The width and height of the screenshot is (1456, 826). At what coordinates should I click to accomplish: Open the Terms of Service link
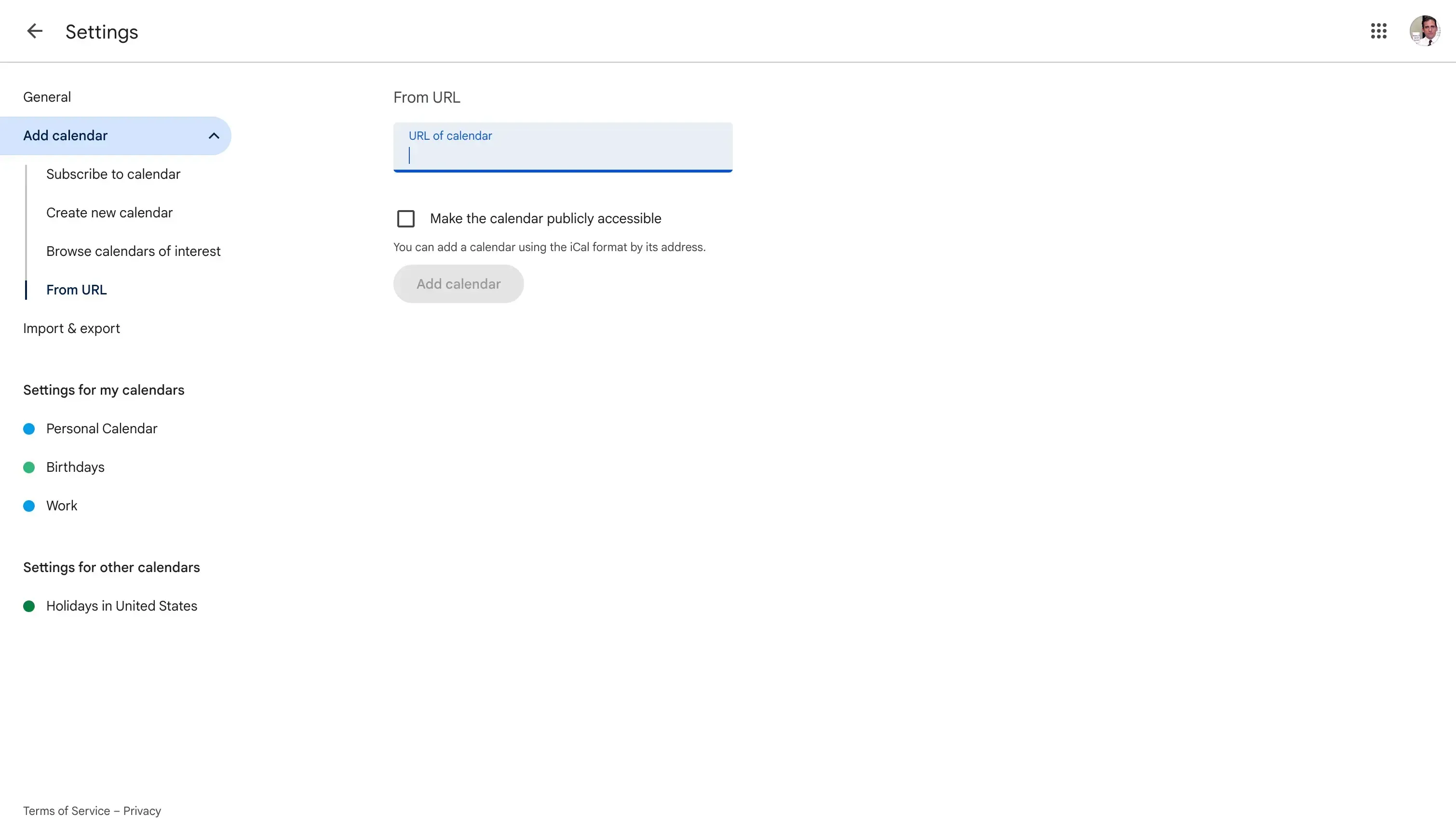point(66,810)
